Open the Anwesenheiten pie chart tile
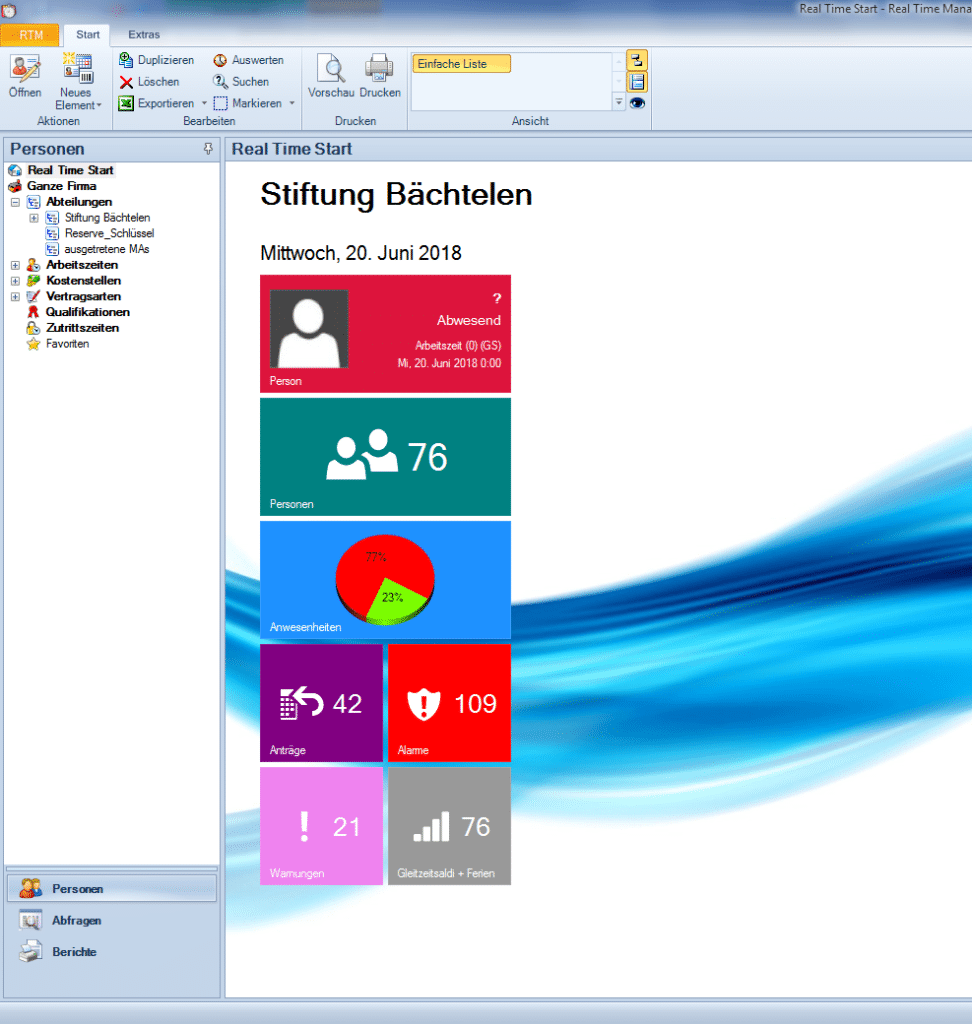 coord(385,580)
